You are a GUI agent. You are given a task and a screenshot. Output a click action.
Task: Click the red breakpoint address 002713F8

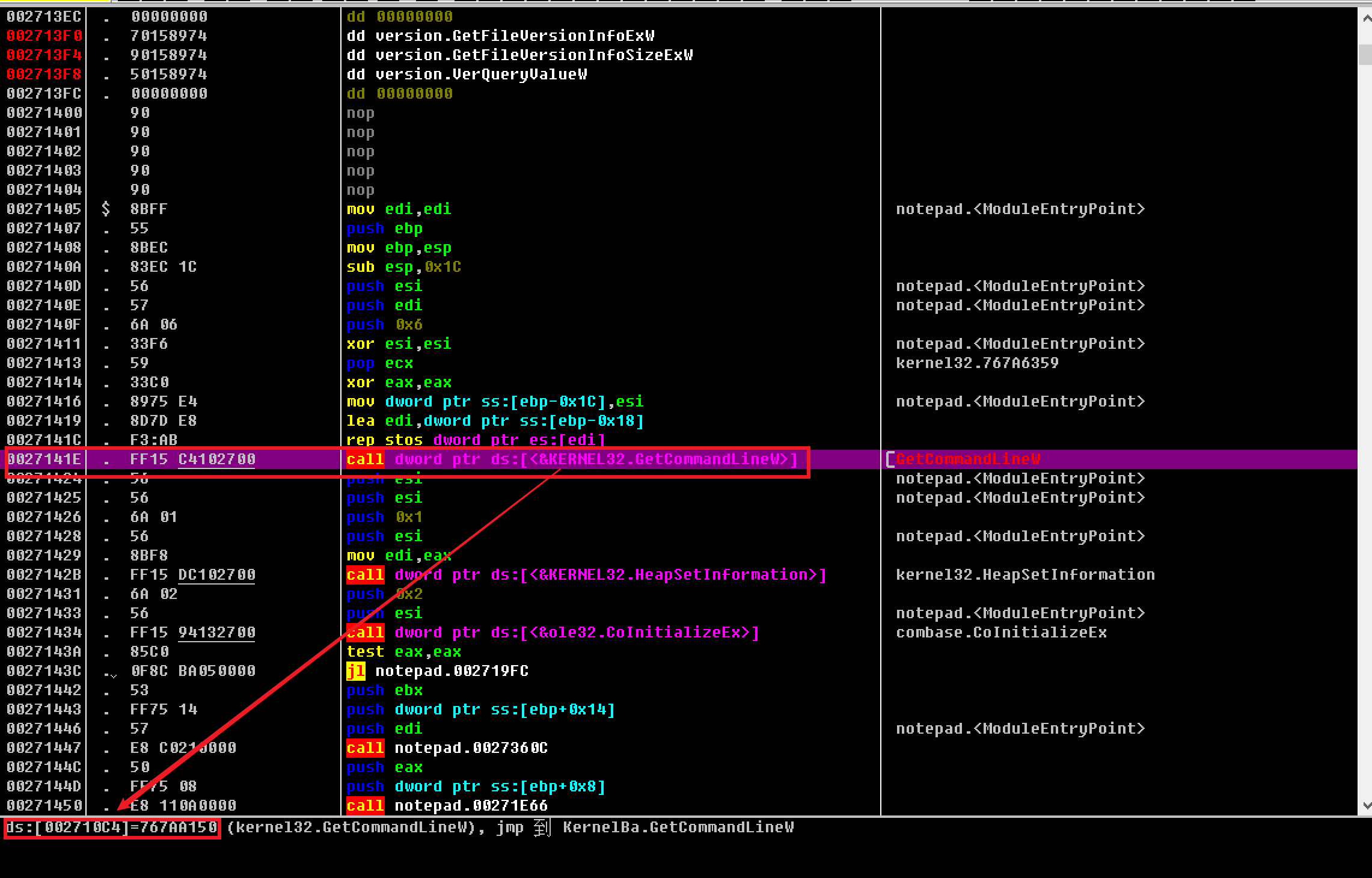click(44, 75)
